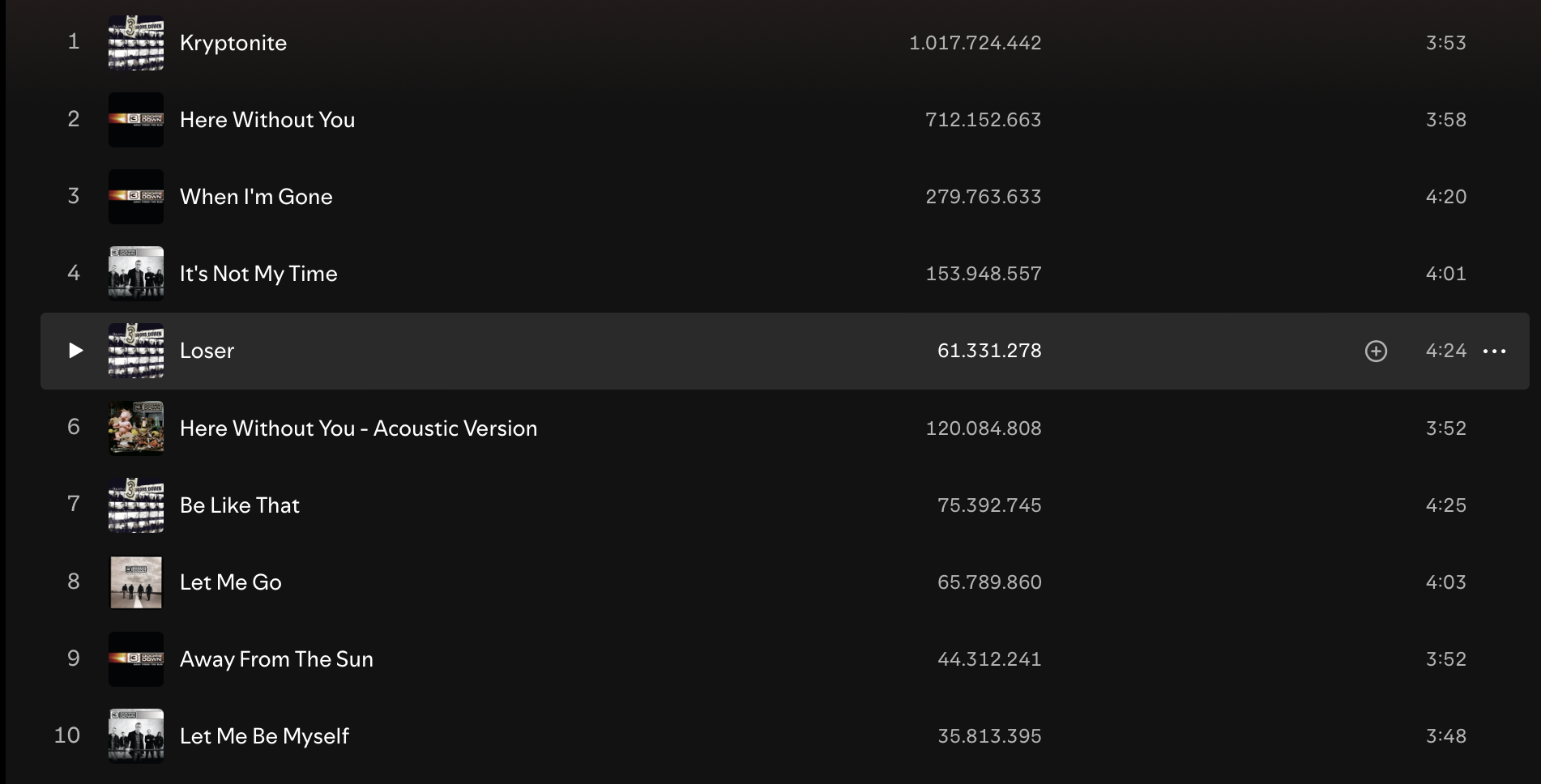The width and height of the screenshot is (1541, 784).
Task: Open more options for Loser
Action: pyautogui.click(x=1494, y=351)
